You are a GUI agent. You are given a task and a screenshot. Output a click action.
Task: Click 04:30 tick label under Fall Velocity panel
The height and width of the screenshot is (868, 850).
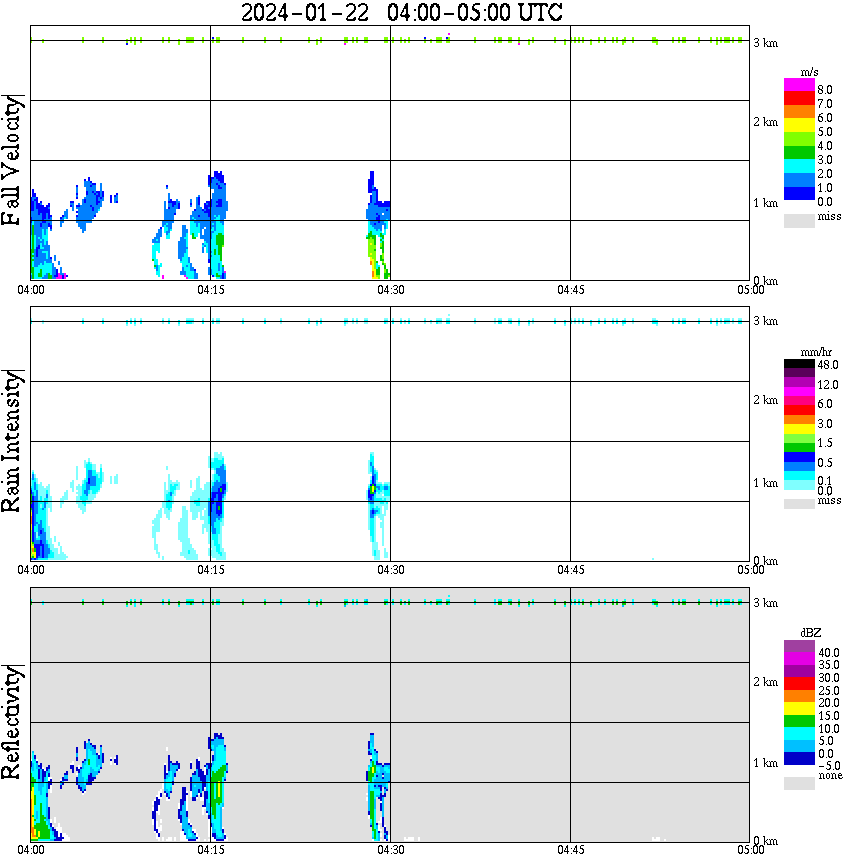coord(391,290)
